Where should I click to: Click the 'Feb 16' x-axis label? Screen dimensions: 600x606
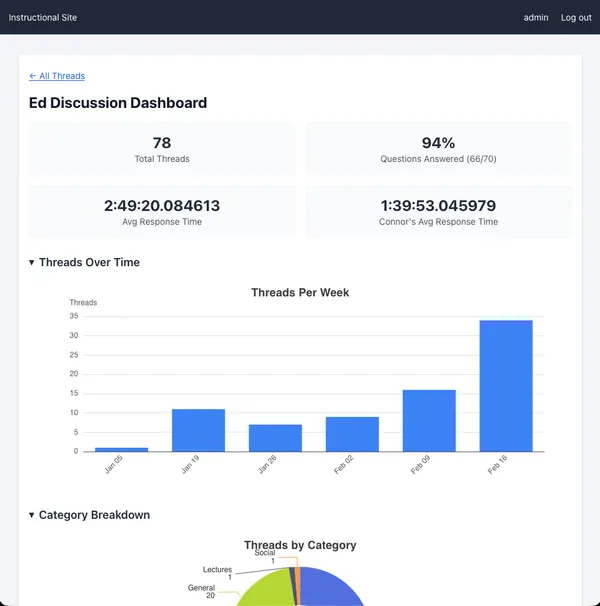(497, 465)
